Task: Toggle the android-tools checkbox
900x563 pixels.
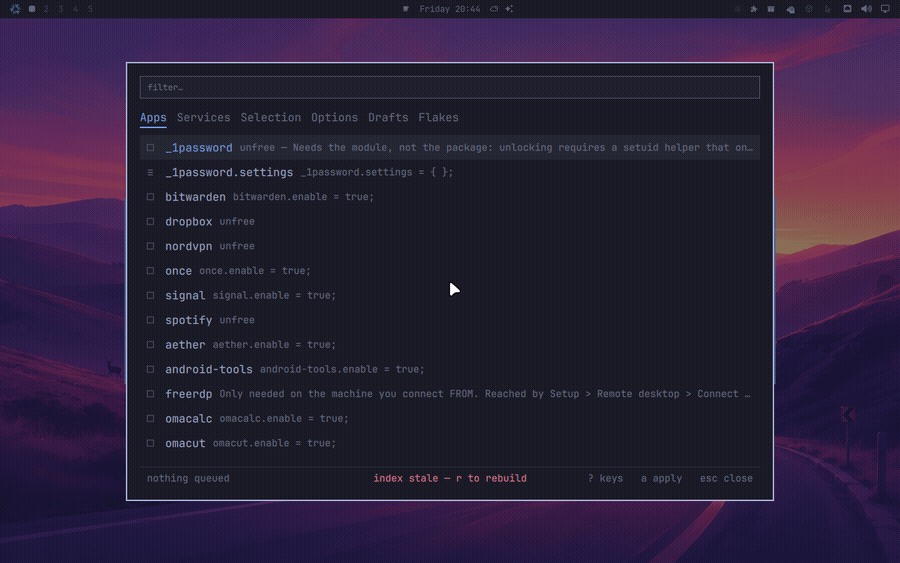Action: click(x=150, y=370)
